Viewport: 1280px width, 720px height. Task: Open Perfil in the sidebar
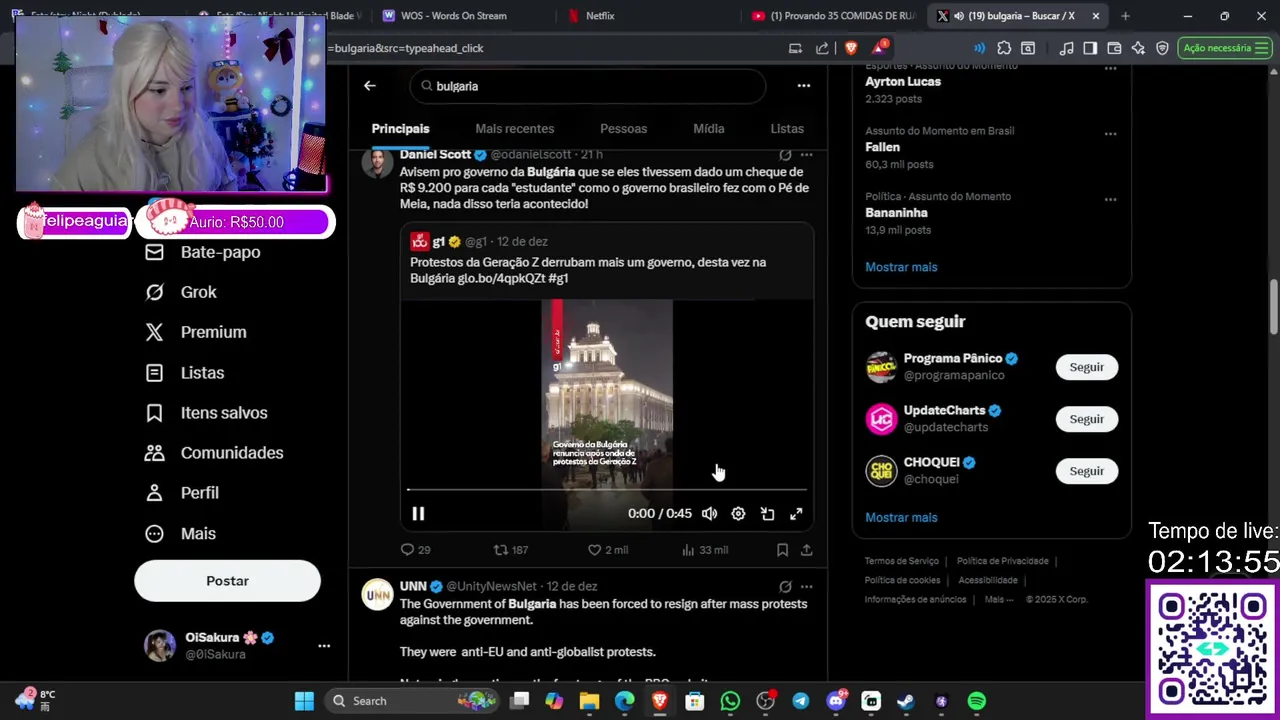coord(182,493)
